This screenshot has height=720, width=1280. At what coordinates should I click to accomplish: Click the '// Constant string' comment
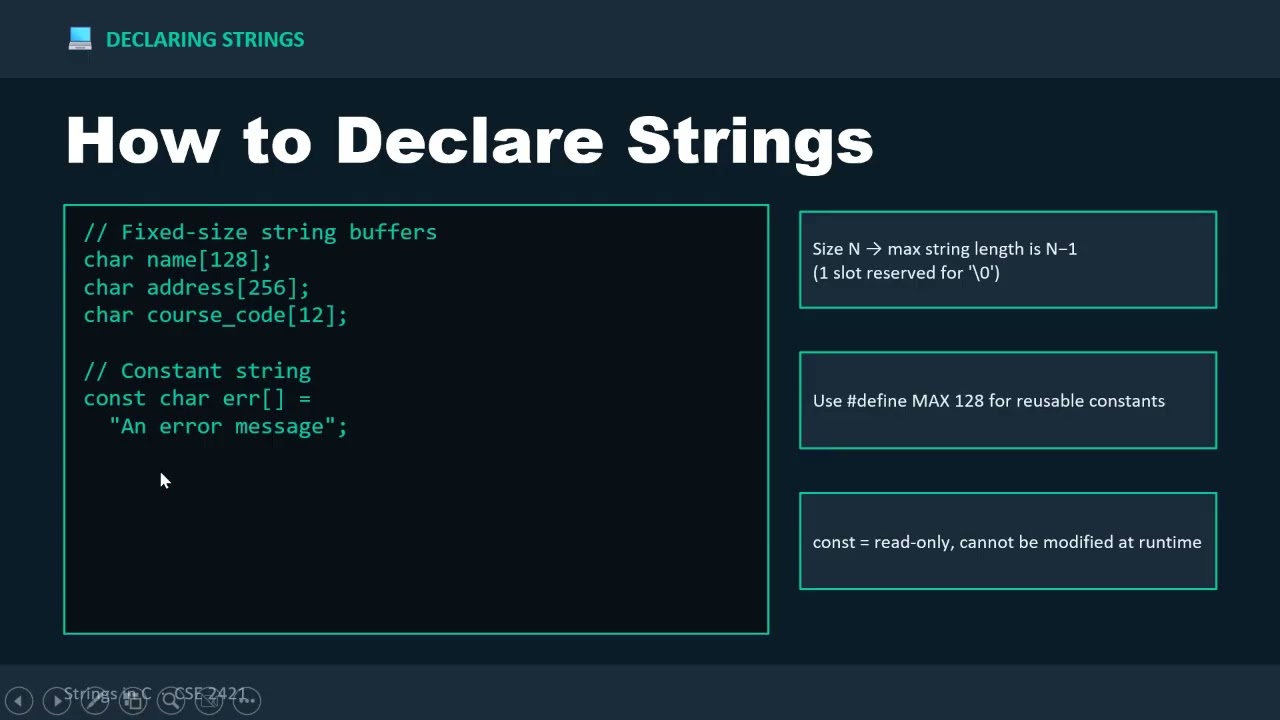197,371
